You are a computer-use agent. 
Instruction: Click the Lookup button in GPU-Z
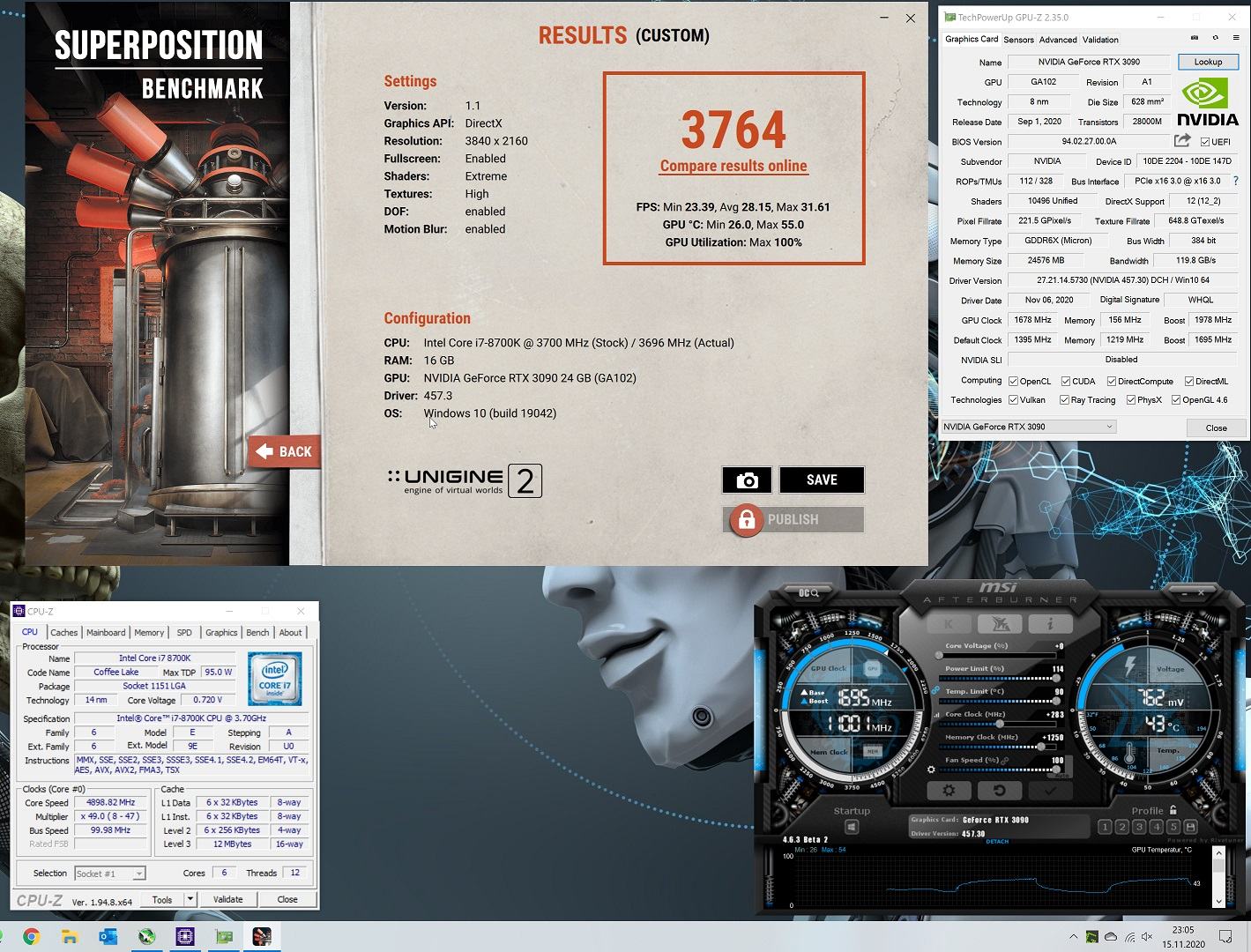coord(1208,62)
